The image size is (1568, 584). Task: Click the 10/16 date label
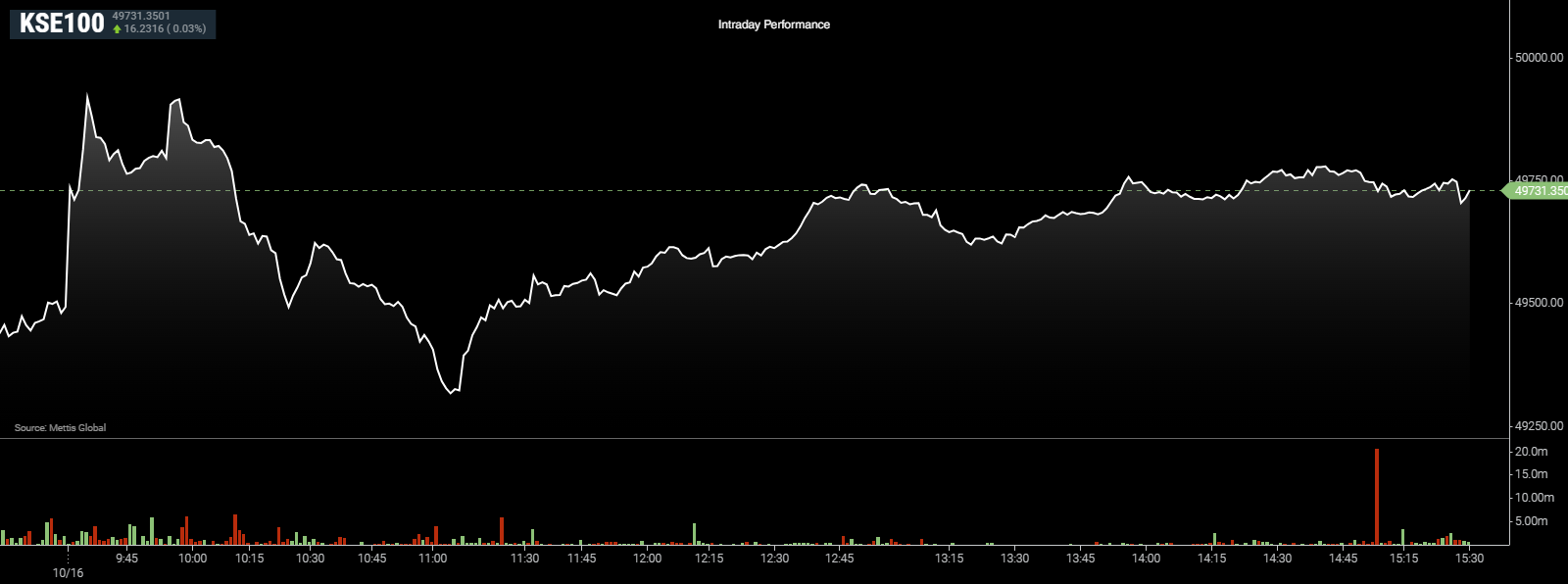pos(68,573)
